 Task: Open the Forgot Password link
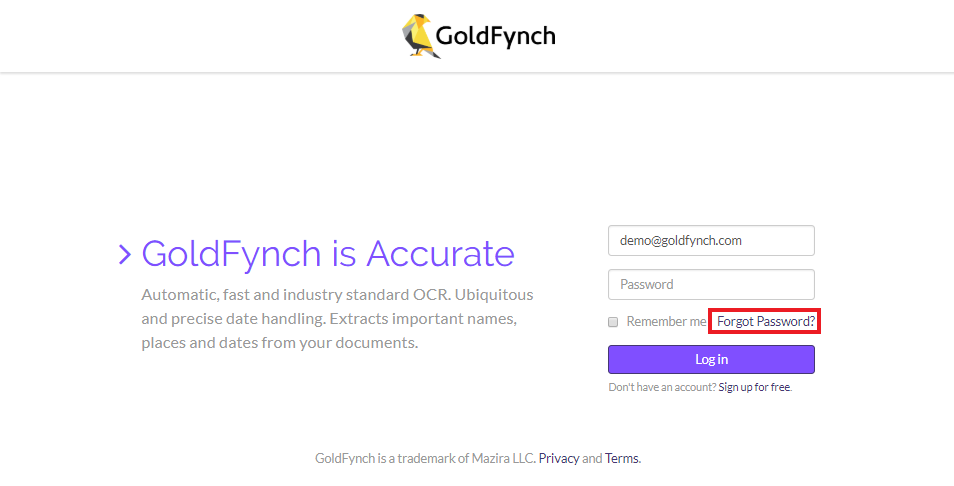[x=766, y=322]
